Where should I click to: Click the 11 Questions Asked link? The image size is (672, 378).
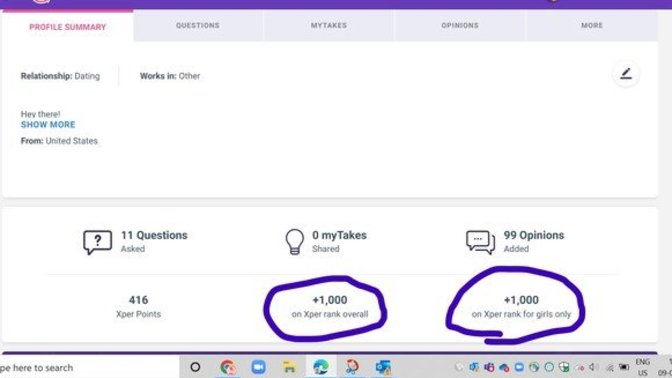(x=154, y=241)
